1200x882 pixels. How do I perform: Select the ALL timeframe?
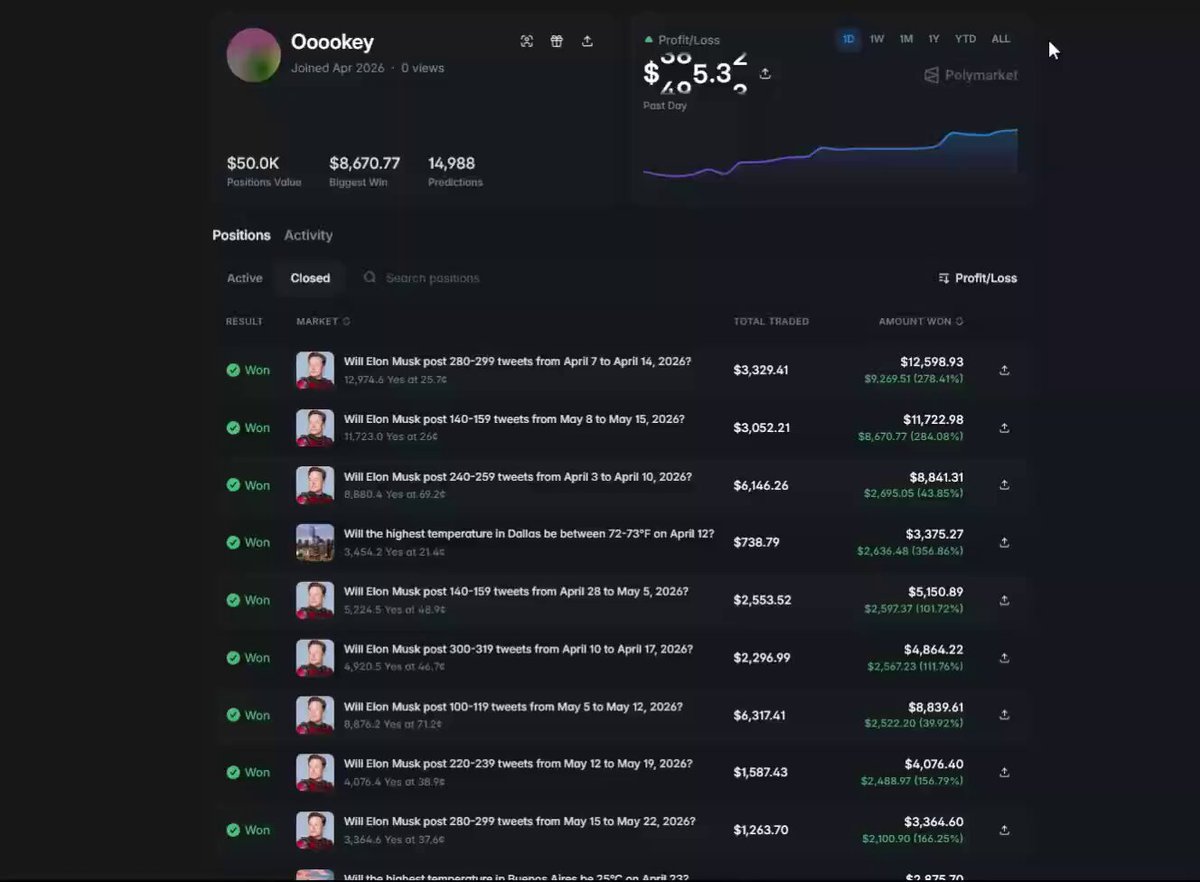[x=1001, y=39]
